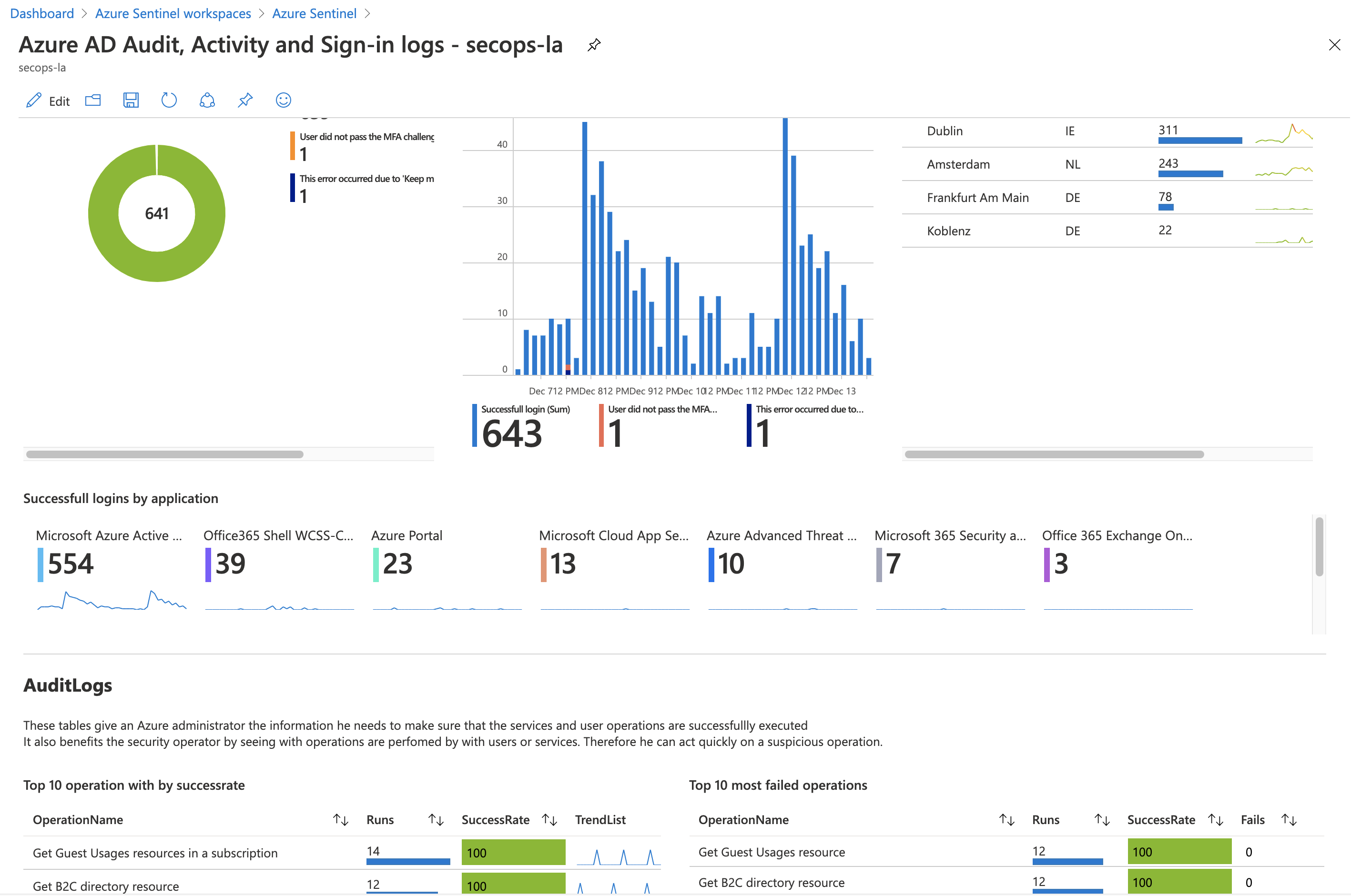The height and width of the screenshot is (896, 1351).
Task: Open a workbook using the folder icon
Action: coord(92,100)
